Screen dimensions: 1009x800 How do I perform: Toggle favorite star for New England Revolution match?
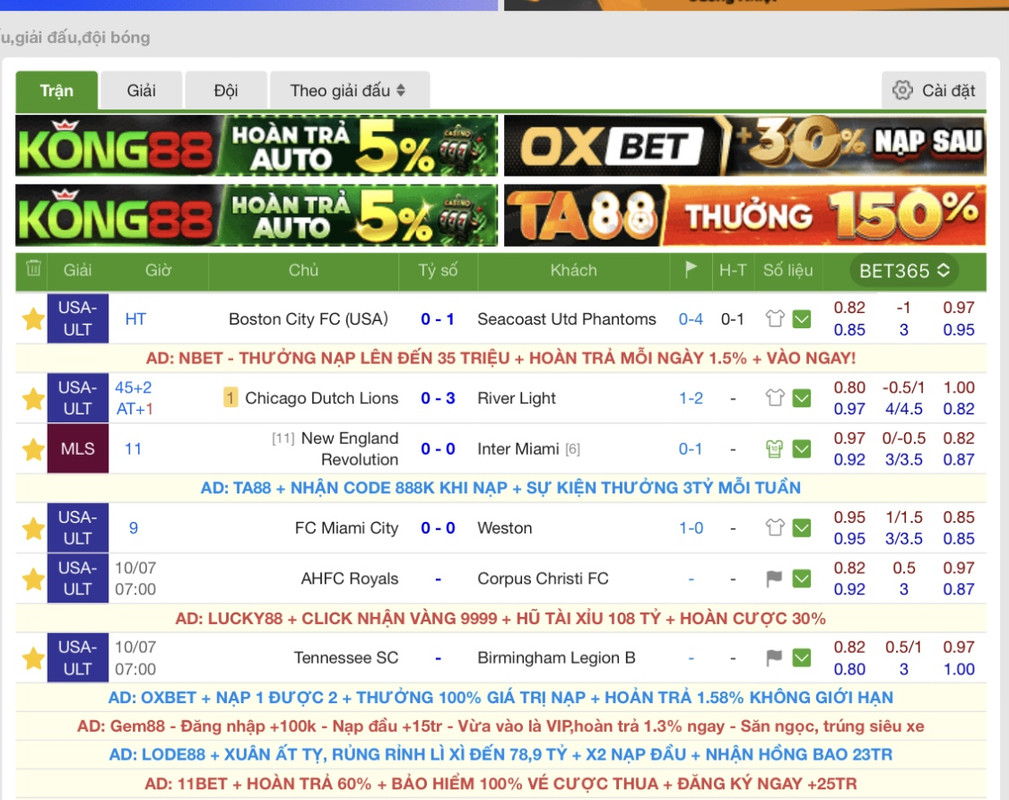click(x=33, y=449)
